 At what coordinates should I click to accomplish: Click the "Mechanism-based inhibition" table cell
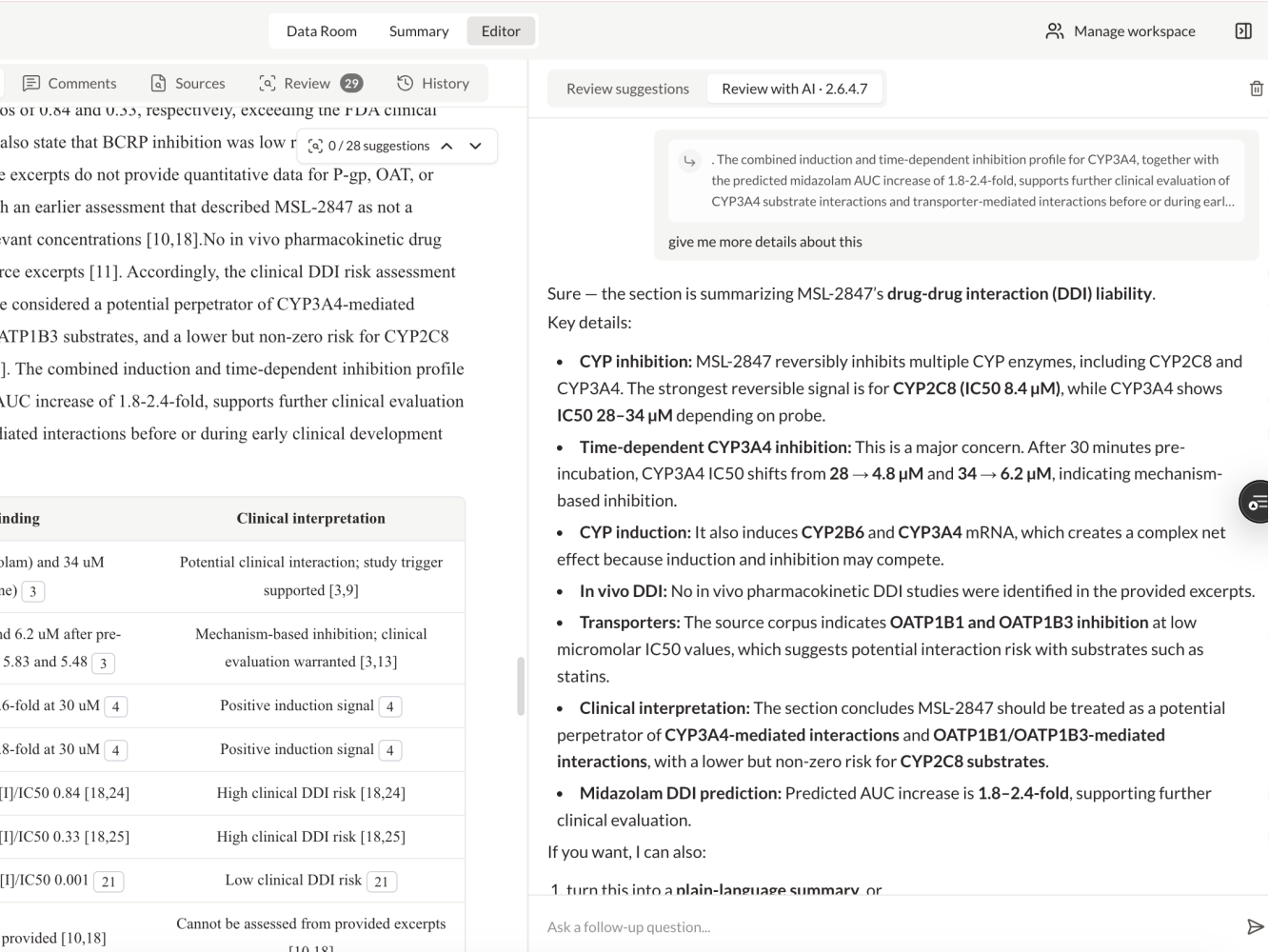click(x=311, y=647)
